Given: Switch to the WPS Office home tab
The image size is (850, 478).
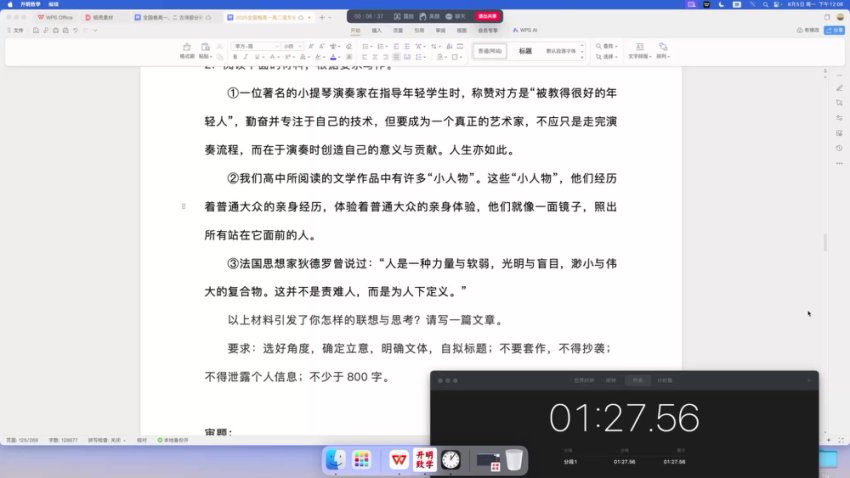Looking at the screenshot, I should tap(54, 18).
